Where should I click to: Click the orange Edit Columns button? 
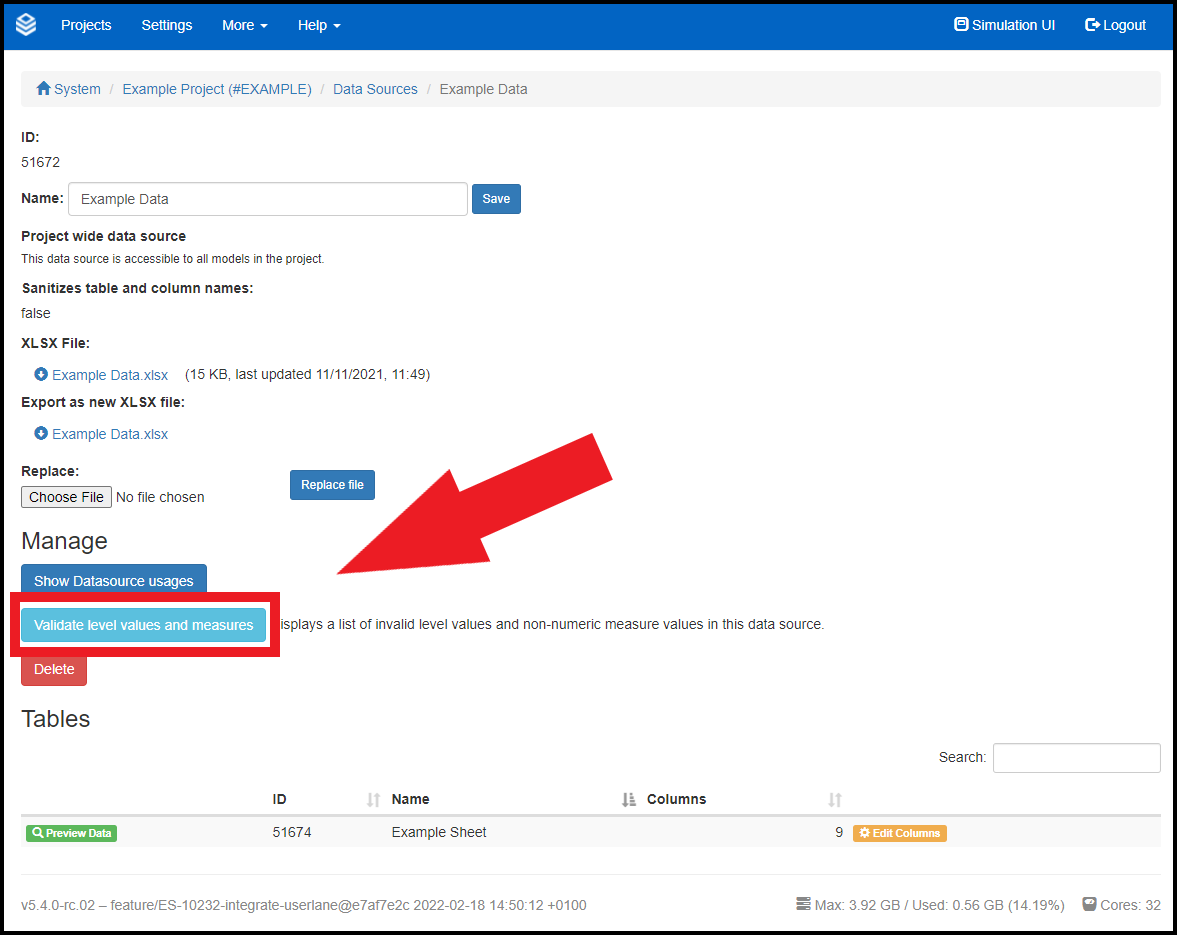click(899, 833)
